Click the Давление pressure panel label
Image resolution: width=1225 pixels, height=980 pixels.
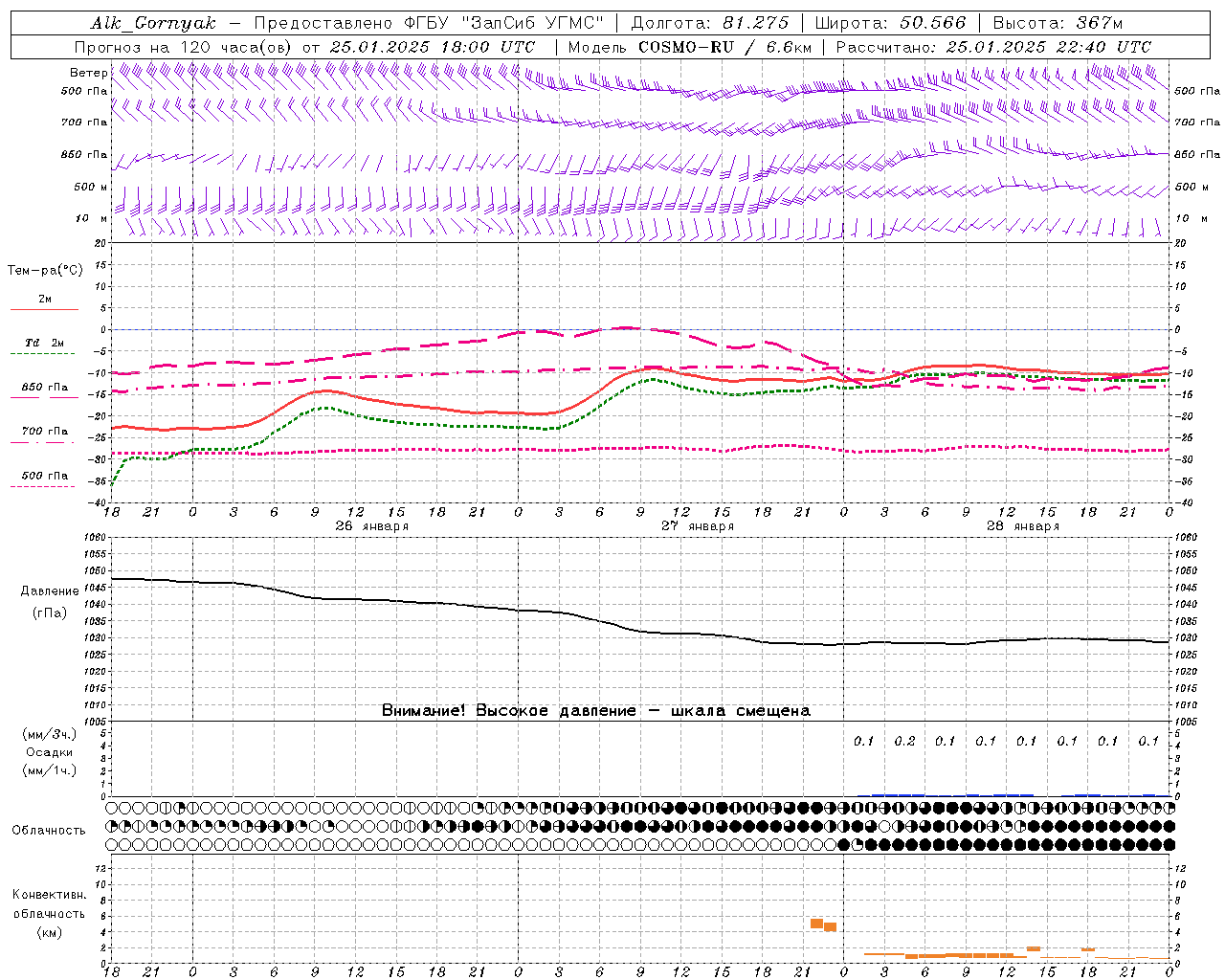click(50, 591)
